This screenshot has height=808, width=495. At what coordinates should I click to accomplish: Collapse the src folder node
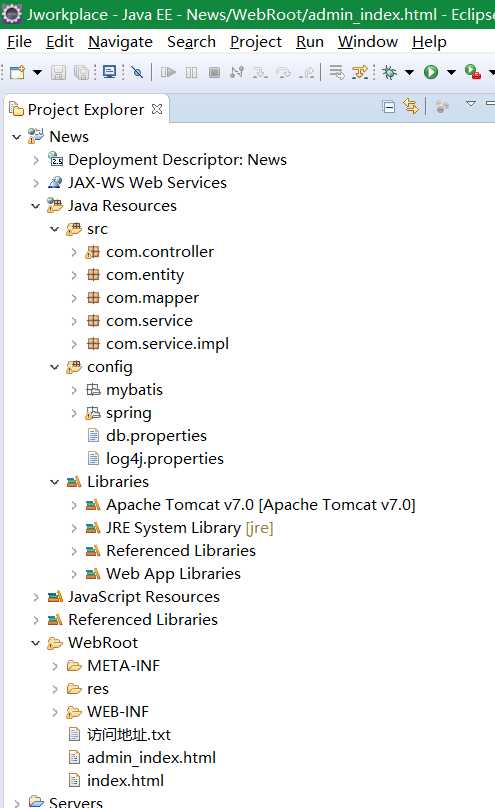click(x=55, y=229)
